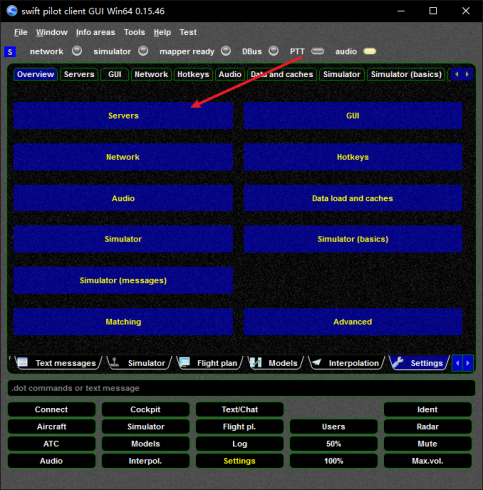Click the network status LED indicator
Viewport: 483px width, 490px height.
77,51
